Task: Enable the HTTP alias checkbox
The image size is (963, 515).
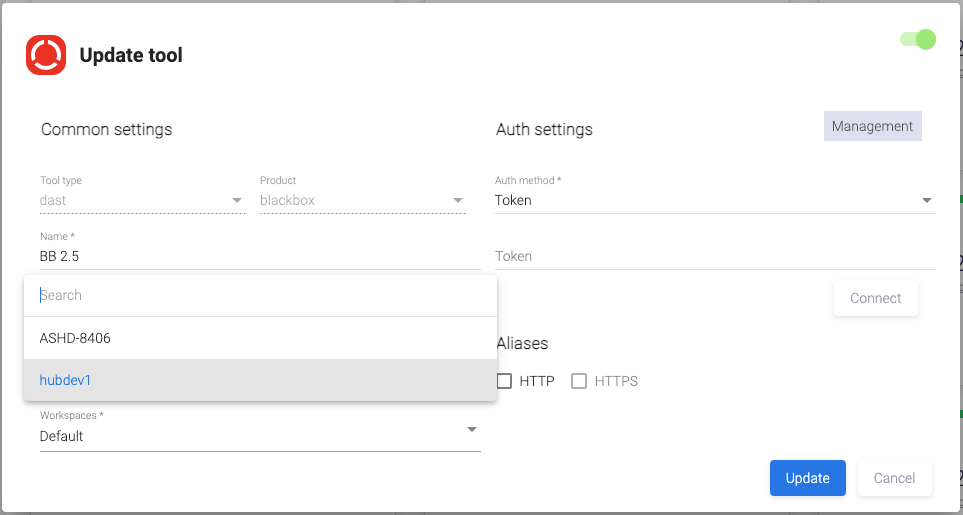Action: point(505,381)
